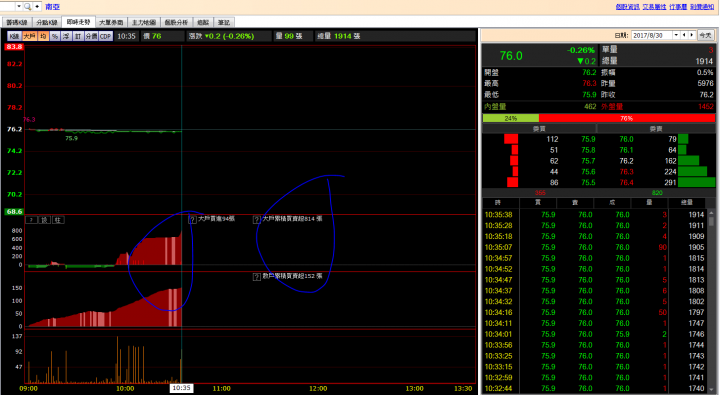
Task: Select the 即時走勢 tab
Action: (x=78, y=22)
